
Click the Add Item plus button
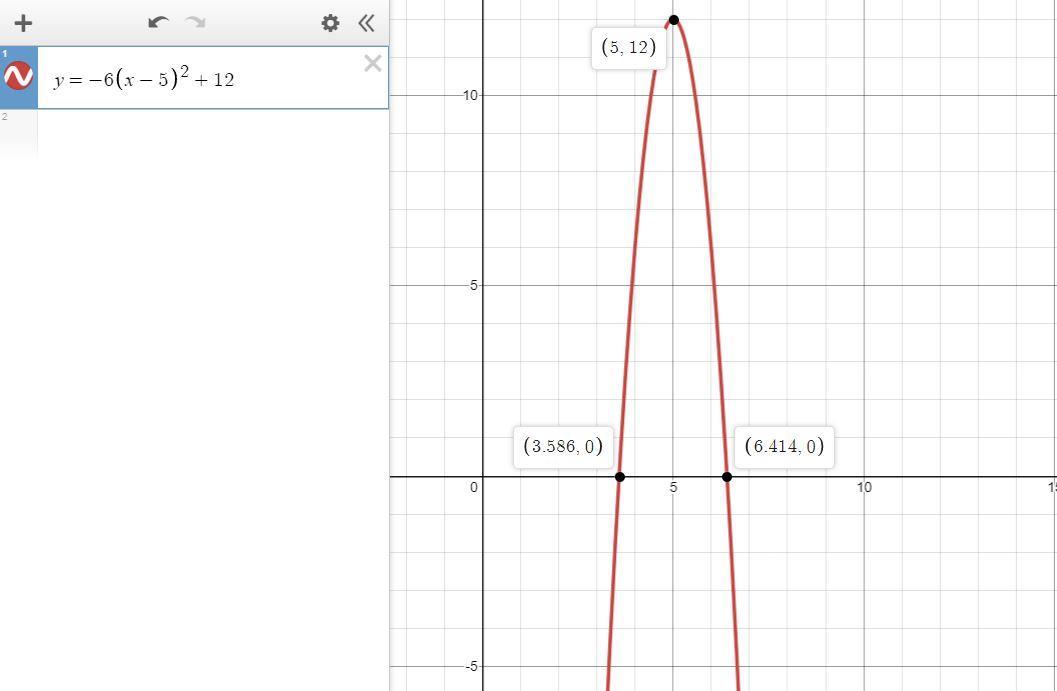pyautogui.click(x=24, y=24)
